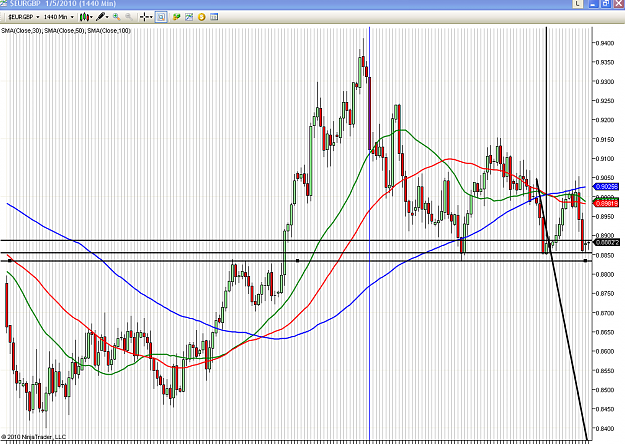Click right anchor of lowest horizontal line
The image size is (625, 444).
tap(585, 261)
